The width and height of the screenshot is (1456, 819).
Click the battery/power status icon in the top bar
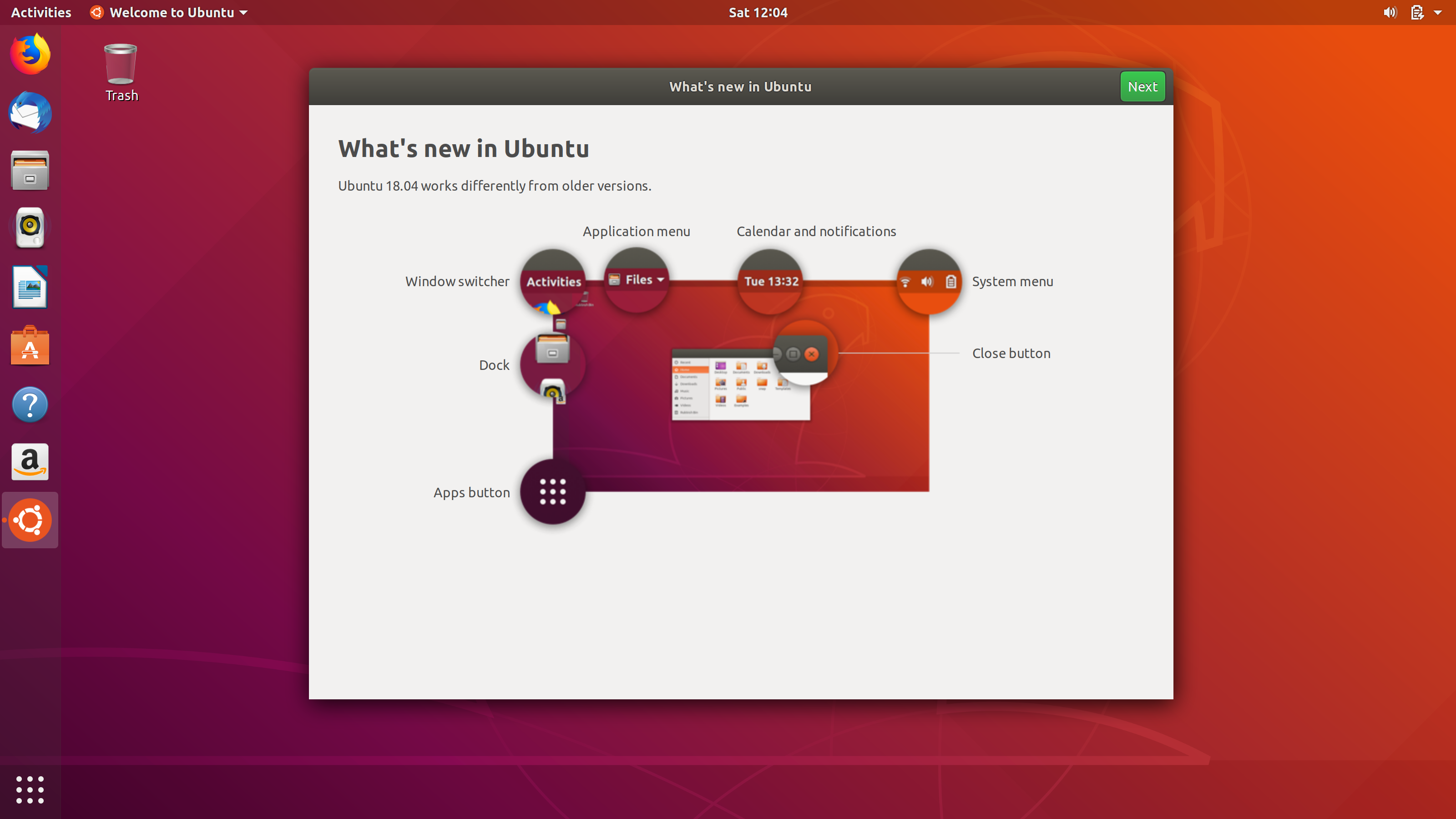(1416, 12)
